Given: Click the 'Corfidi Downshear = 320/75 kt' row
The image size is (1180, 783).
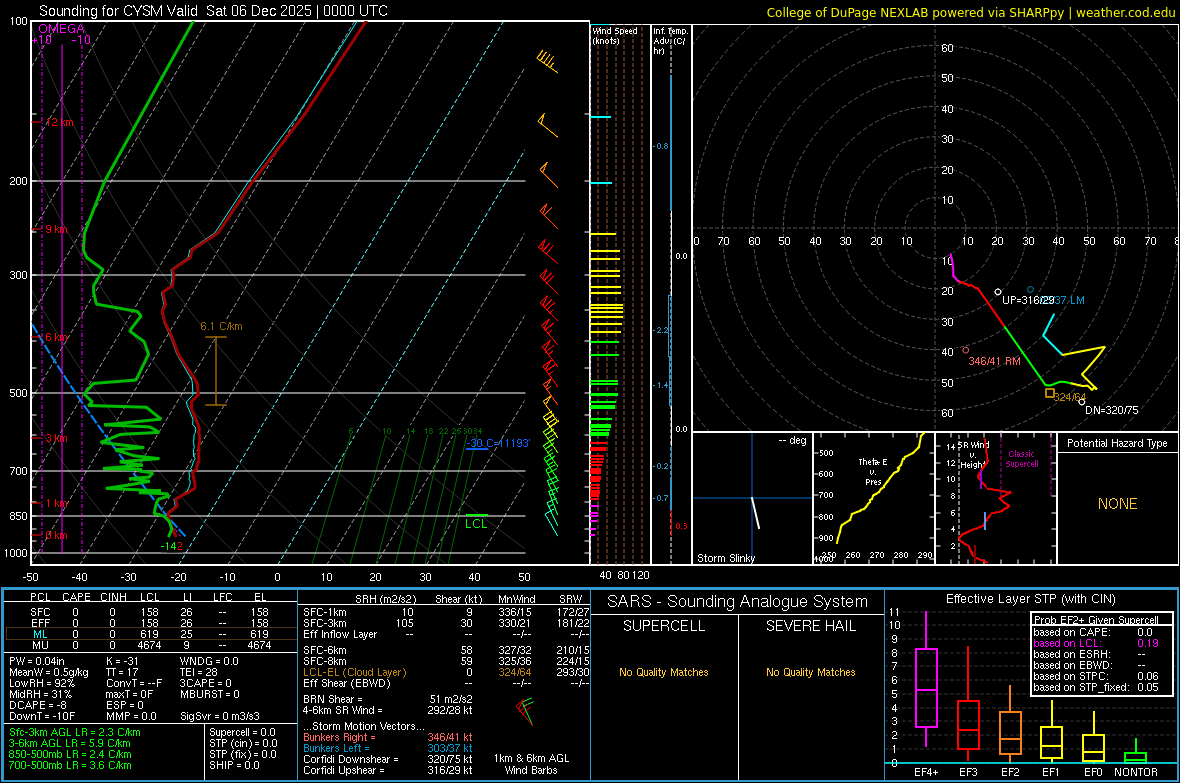Looking at the screenshot, I should pyautogui.click(x=388, y=759).
